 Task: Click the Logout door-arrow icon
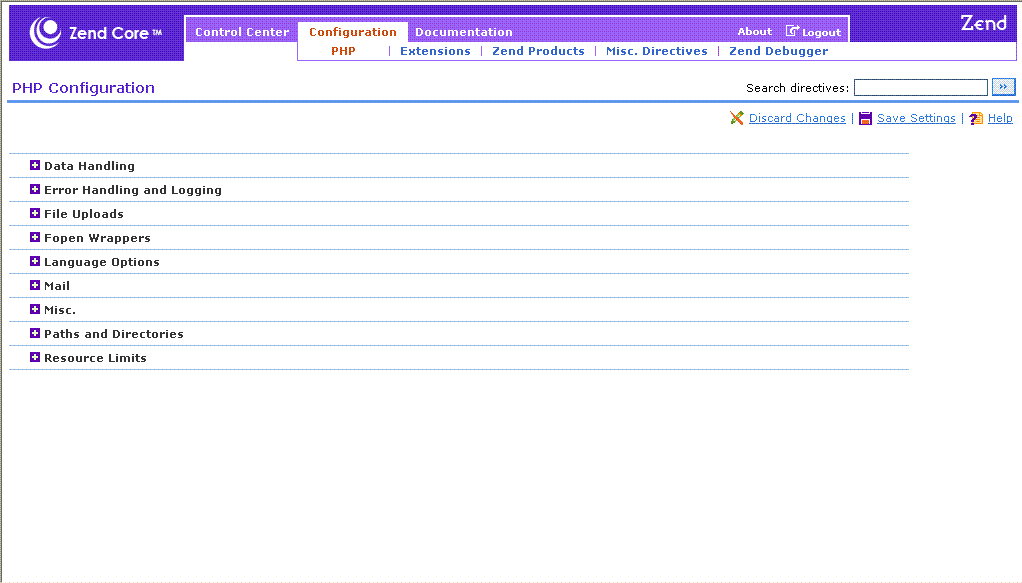point(792,31)
